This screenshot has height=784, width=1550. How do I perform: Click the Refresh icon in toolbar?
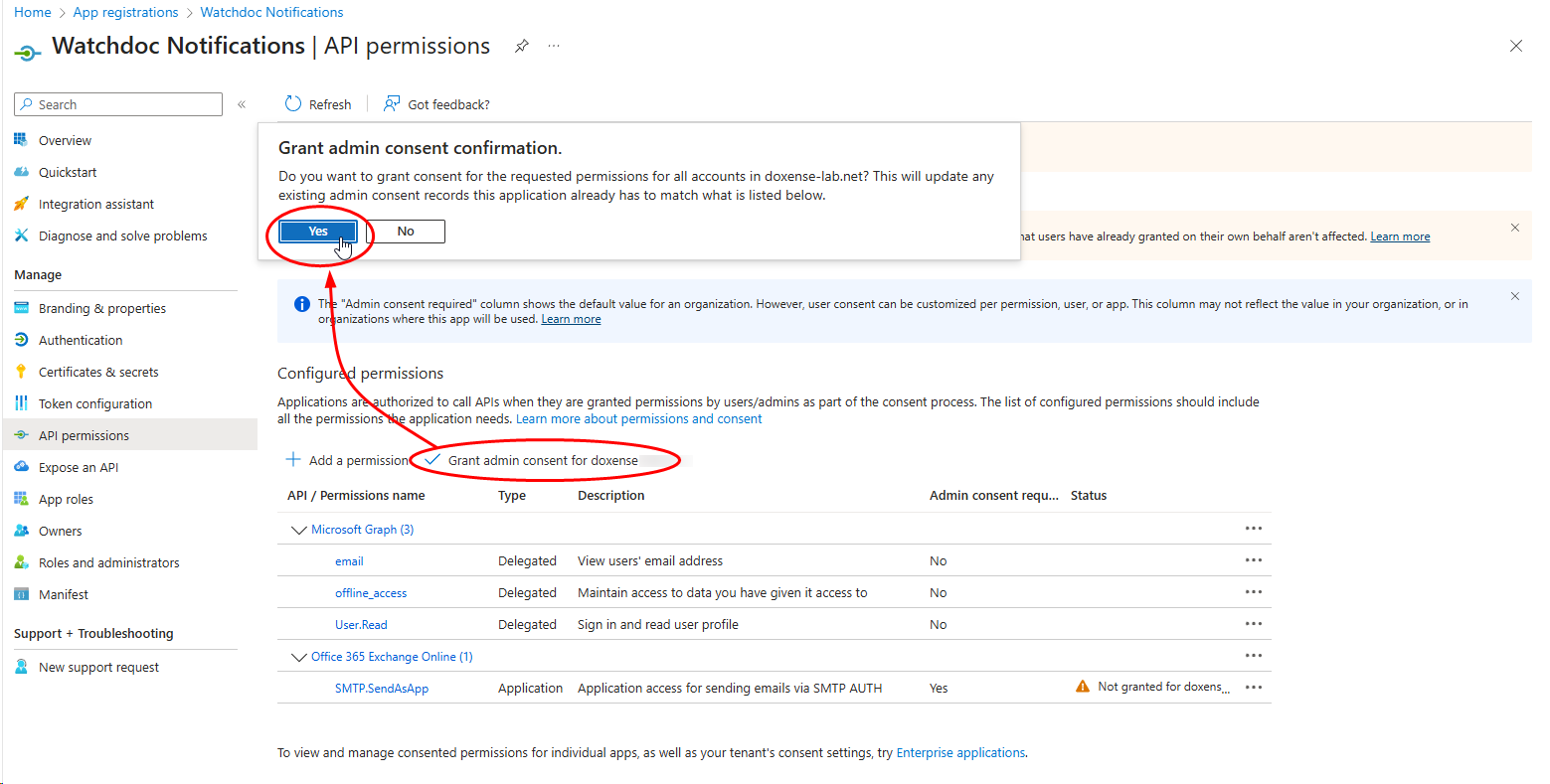click(x=293, y=104)
